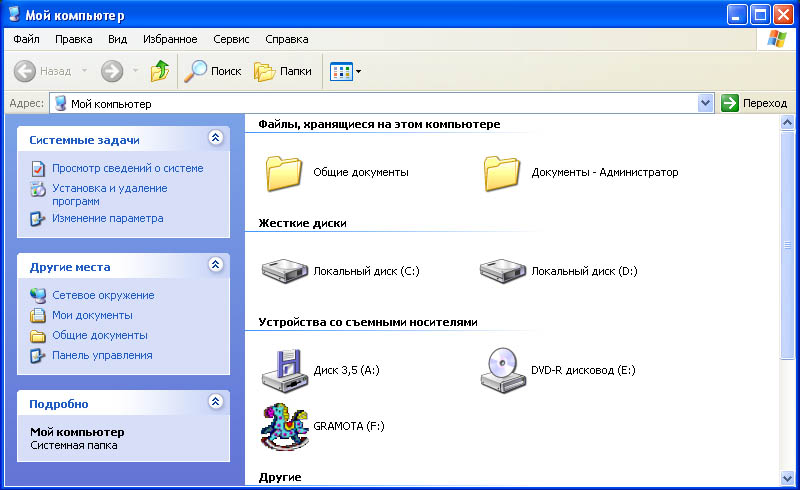Image resolution: width=800 pixels, height=490 pixels.
Task: Open the Файл menu
Action: (x=27, y=39)
